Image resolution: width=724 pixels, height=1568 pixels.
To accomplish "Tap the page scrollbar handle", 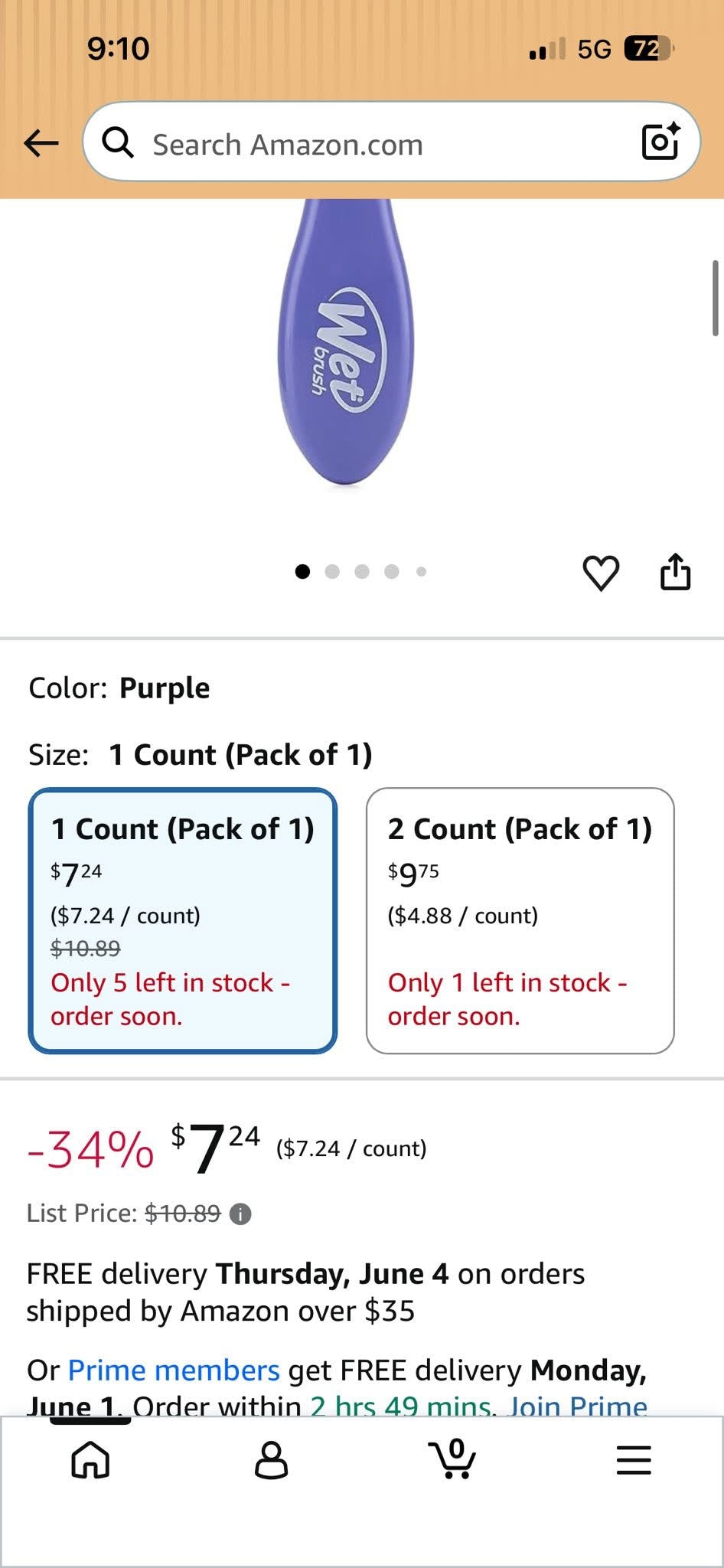I will tap(716, 299).
